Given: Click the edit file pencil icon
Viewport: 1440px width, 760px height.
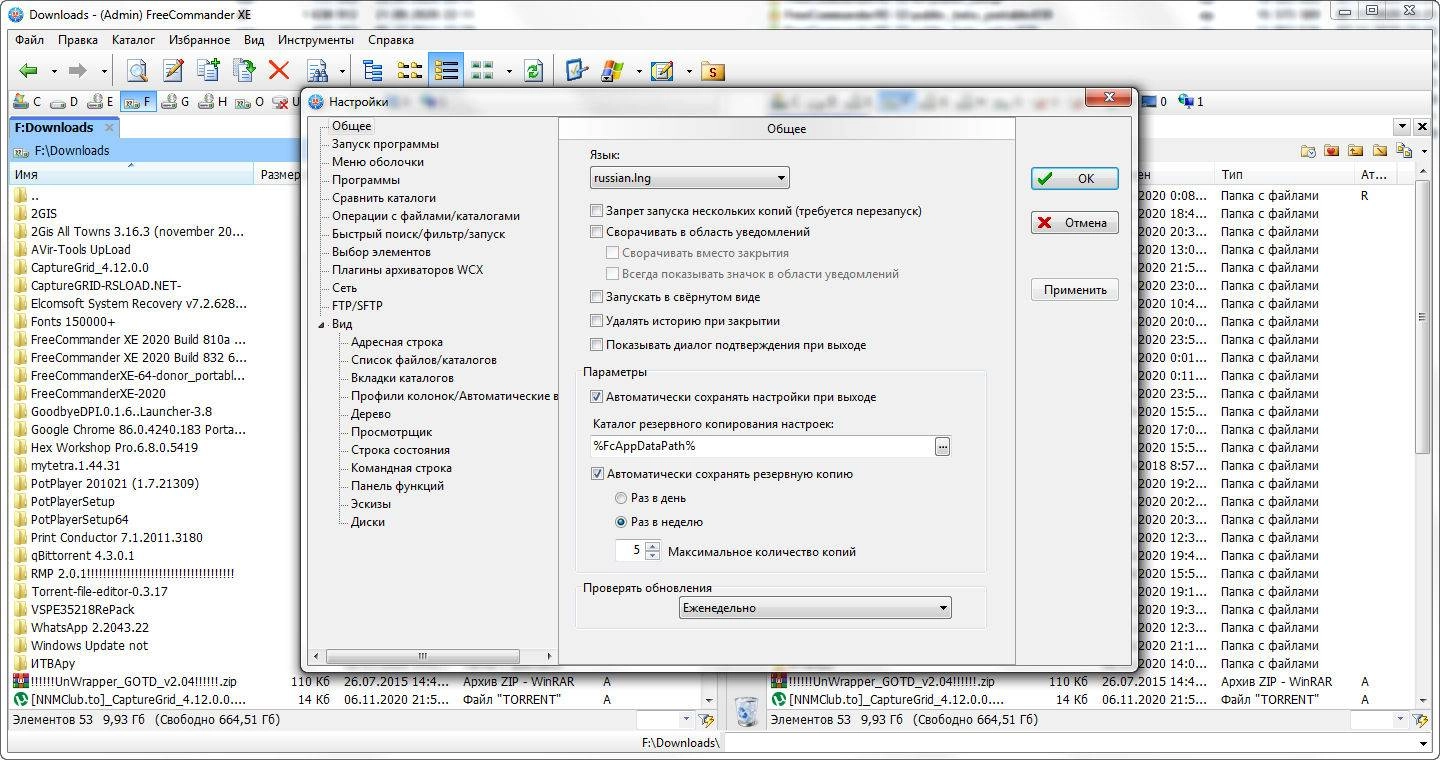Looking at the screenshot, I should point(173,71).
